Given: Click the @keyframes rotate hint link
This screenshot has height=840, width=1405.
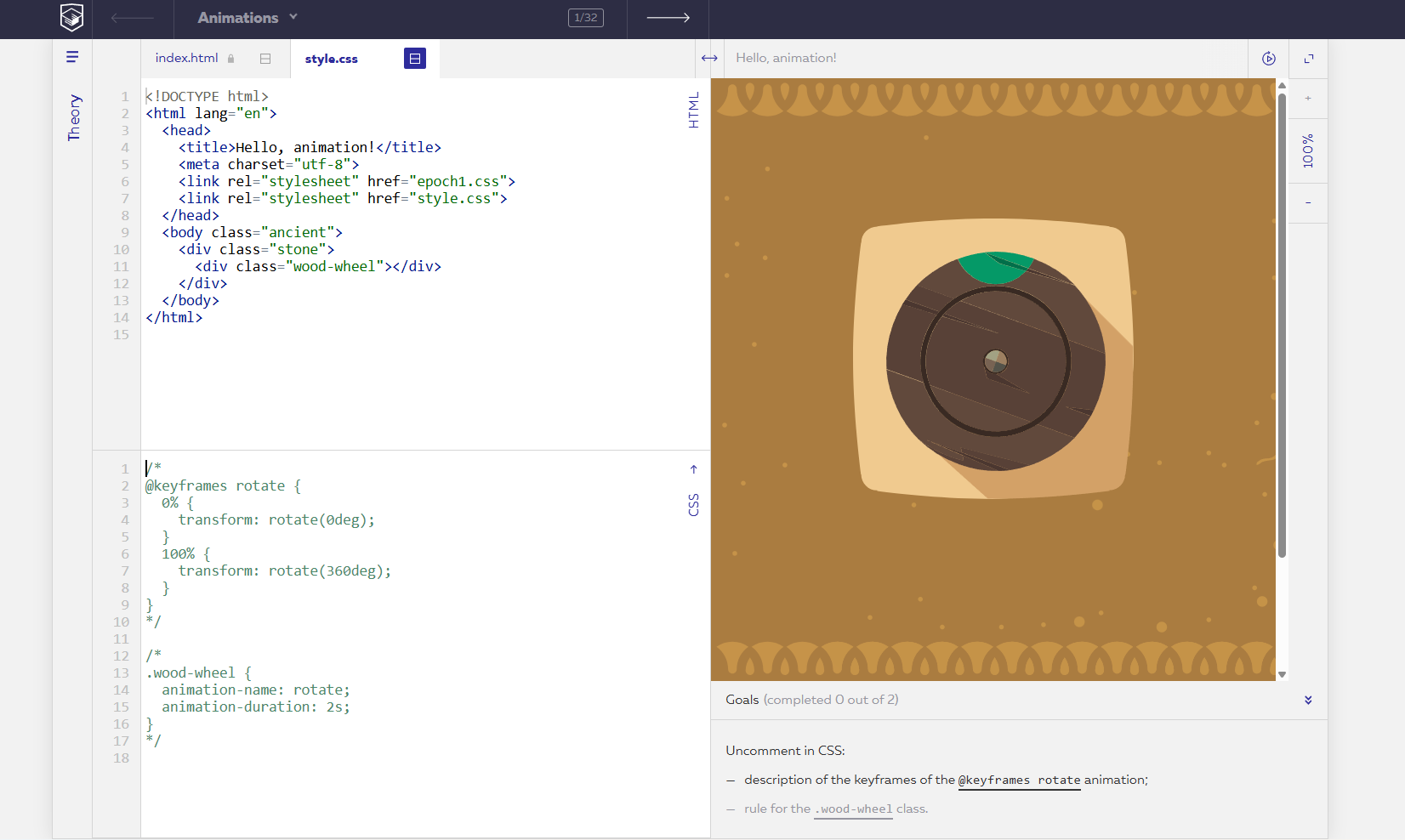Looking at the screenshot, I should [1019, 780].
